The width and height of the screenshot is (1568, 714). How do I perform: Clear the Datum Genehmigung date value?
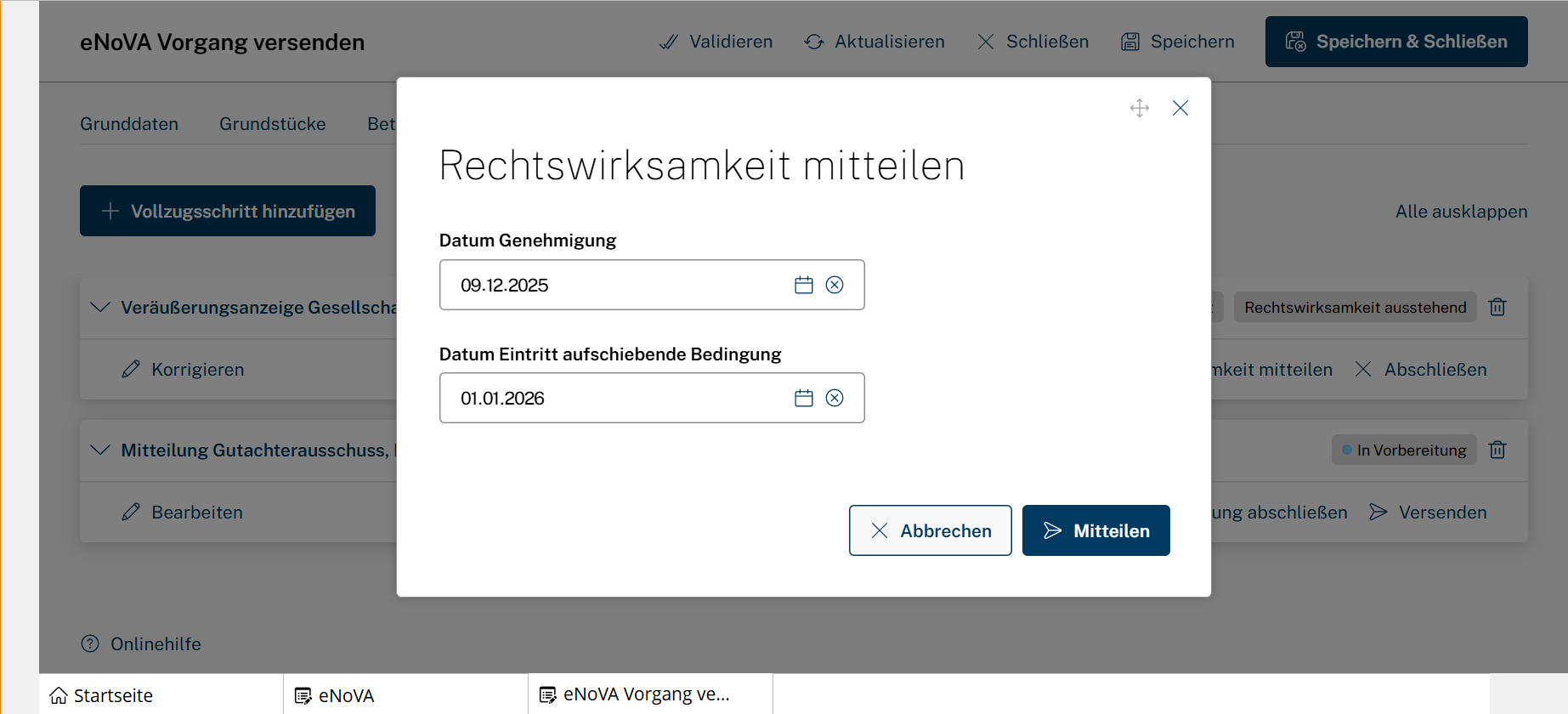[x=835, y=286]
